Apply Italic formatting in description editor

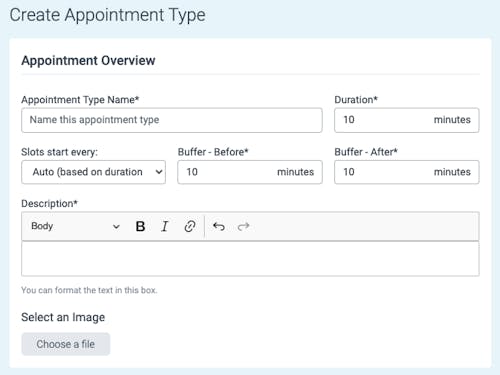pyautogui.click(x=165, y=226)
